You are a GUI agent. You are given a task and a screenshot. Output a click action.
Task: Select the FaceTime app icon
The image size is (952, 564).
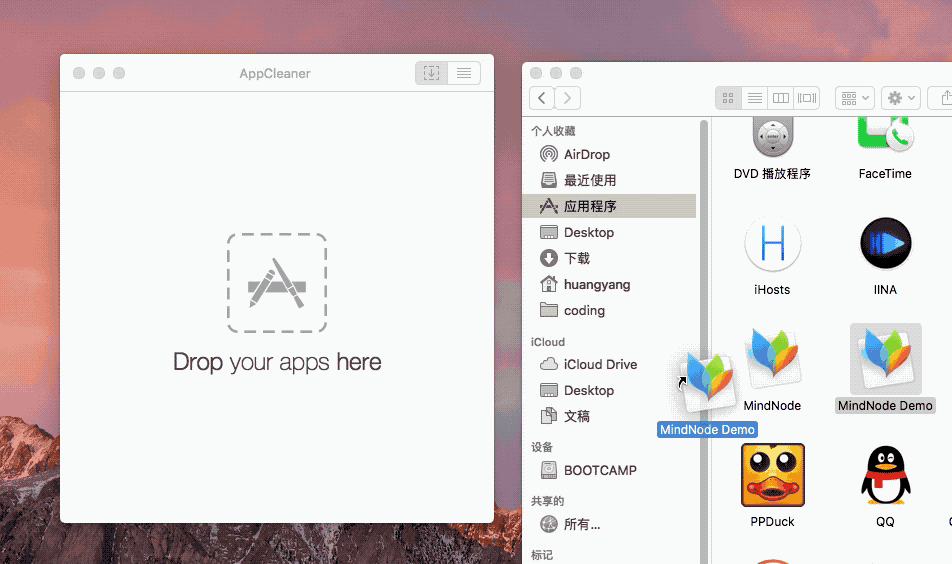[x=885, y=135]
